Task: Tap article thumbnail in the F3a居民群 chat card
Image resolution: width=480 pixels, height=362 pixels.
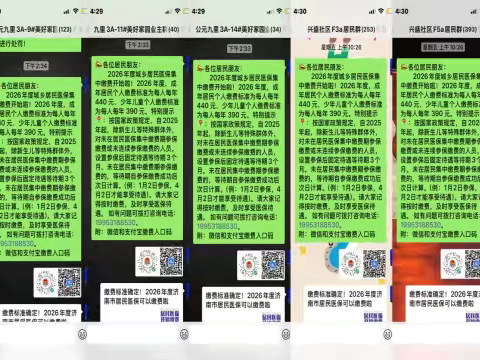Action: pos(373,317)
